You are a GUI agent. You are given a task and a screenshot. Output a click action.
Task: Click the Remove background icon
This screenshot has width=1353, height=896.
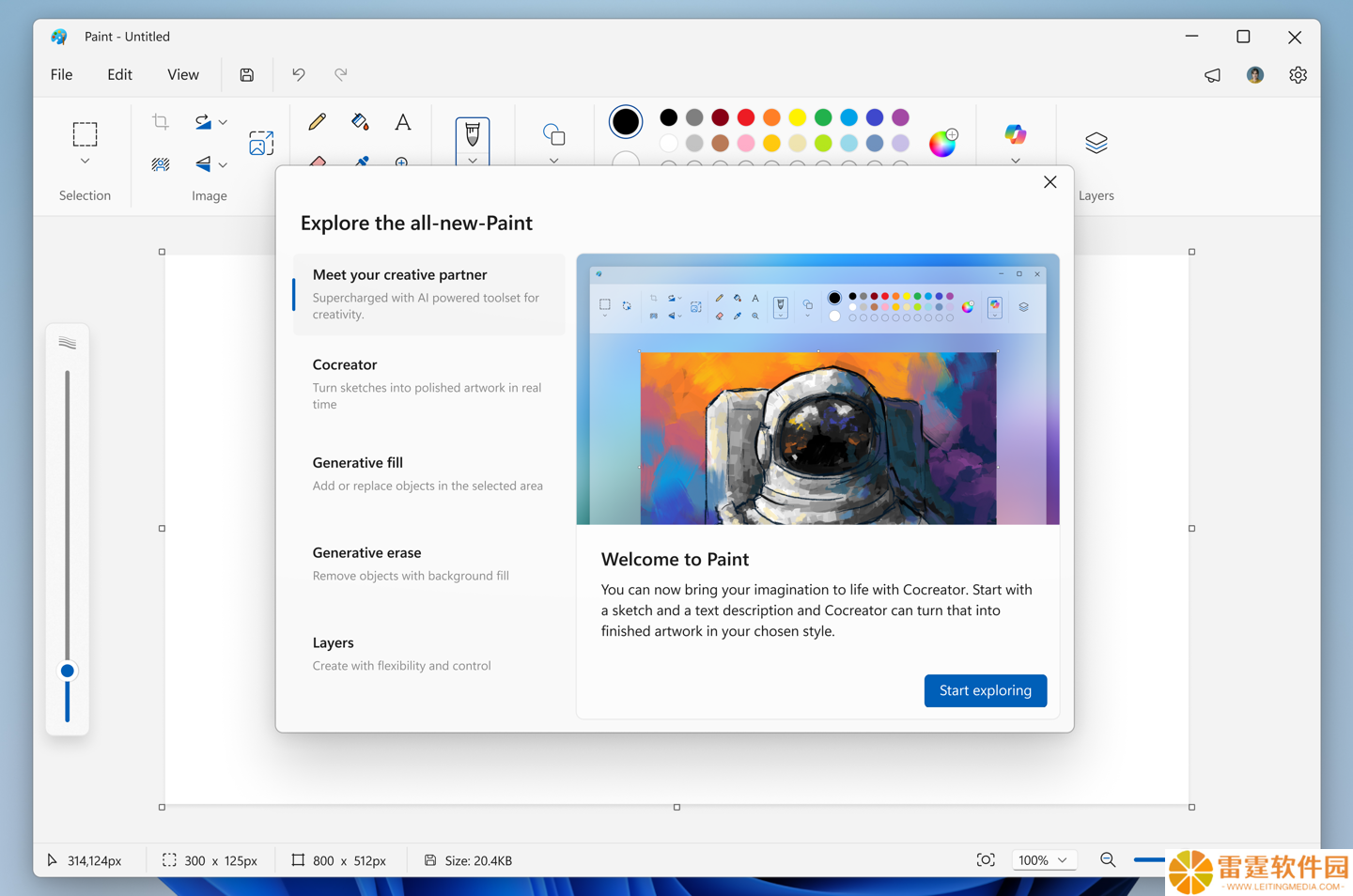pyautogui.click(x=161, y=164)
